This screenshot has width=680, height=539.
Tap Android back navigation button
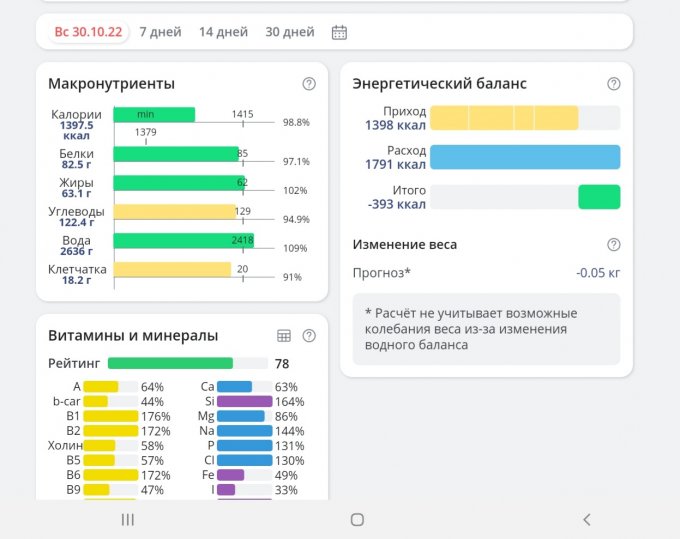(586, 519)
